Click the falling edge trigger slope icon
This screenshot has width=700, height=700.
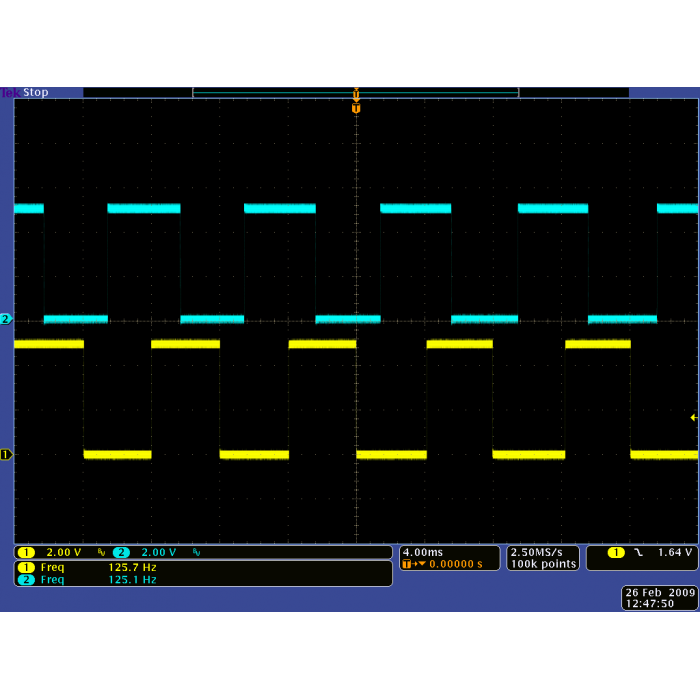point(637,552)
